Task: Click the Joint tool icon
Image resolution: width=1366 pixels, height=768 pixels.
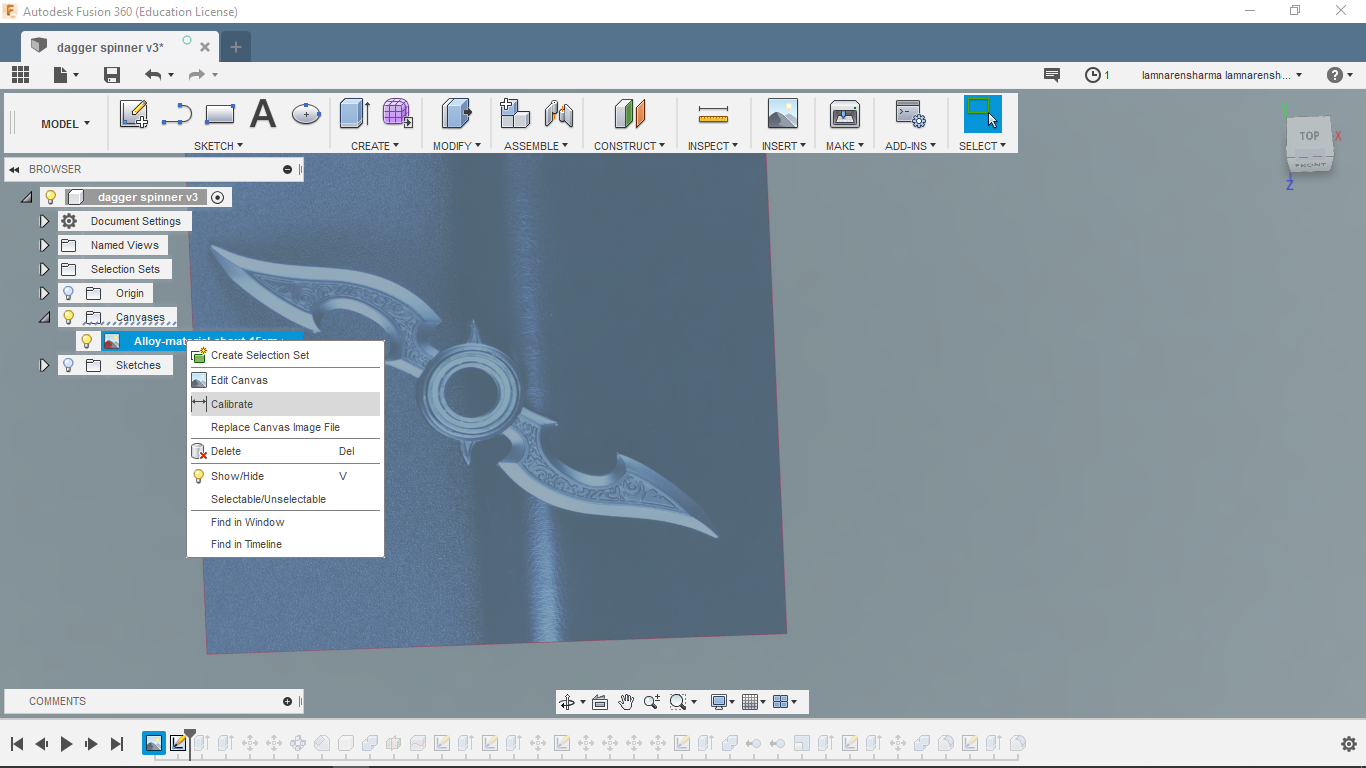Action: click(558, 114)
